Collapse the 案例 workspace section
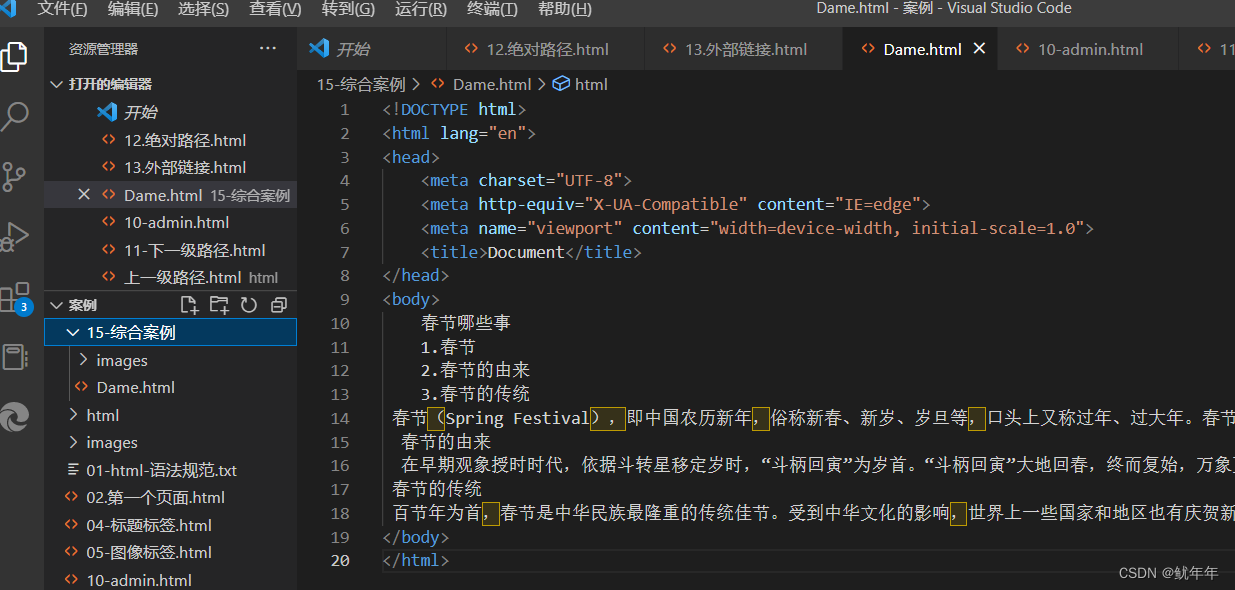This screenshot has height=590, width=1235. click(57, 305)
